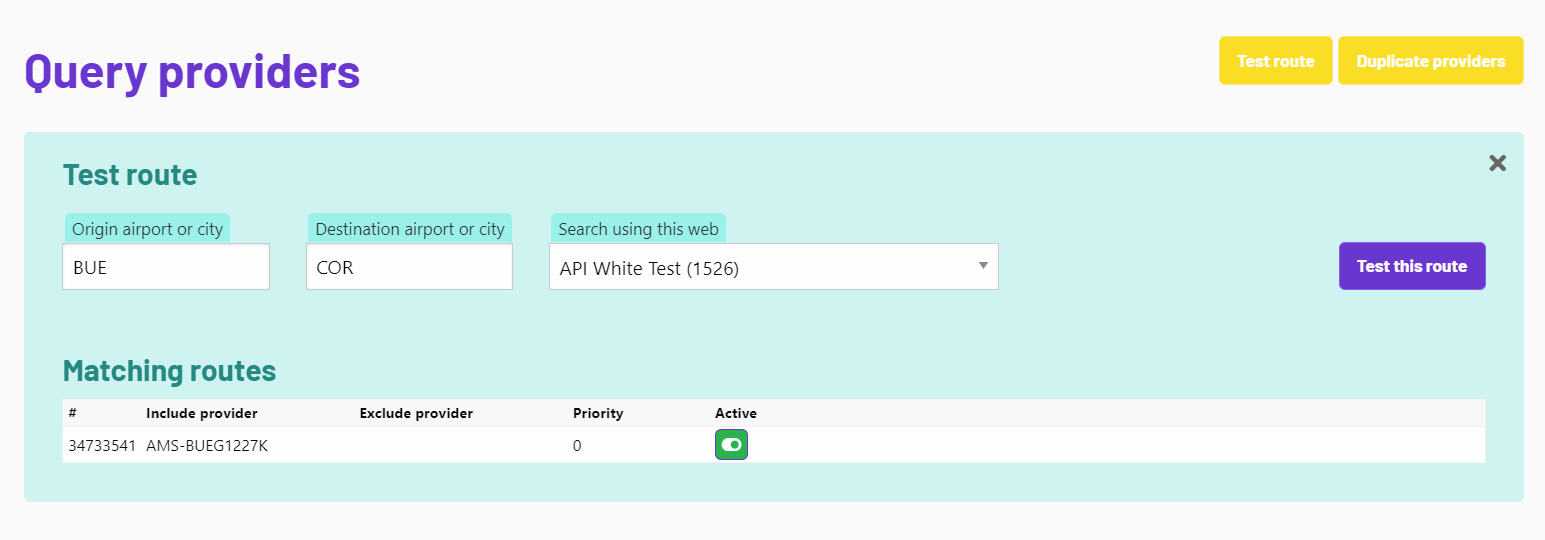
Task: Click the Destination airport or city label
Action: pyautogui.click(x=410, y=229)
